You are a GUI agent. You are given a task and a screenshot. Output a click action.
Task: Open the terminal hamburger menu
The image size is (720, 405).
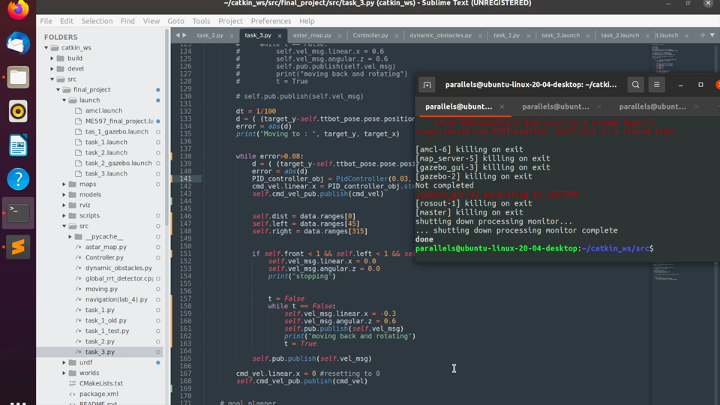657,85
